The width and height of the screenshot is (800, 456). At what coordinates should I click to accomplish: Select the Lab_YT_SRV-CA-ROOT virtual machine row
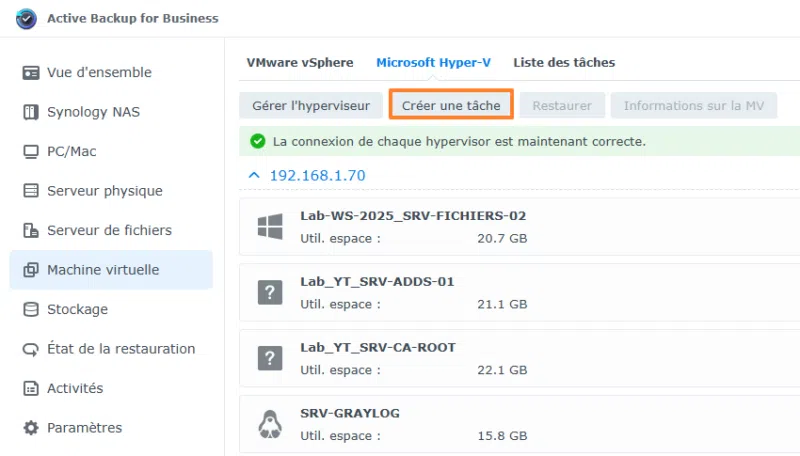point(519,358)
